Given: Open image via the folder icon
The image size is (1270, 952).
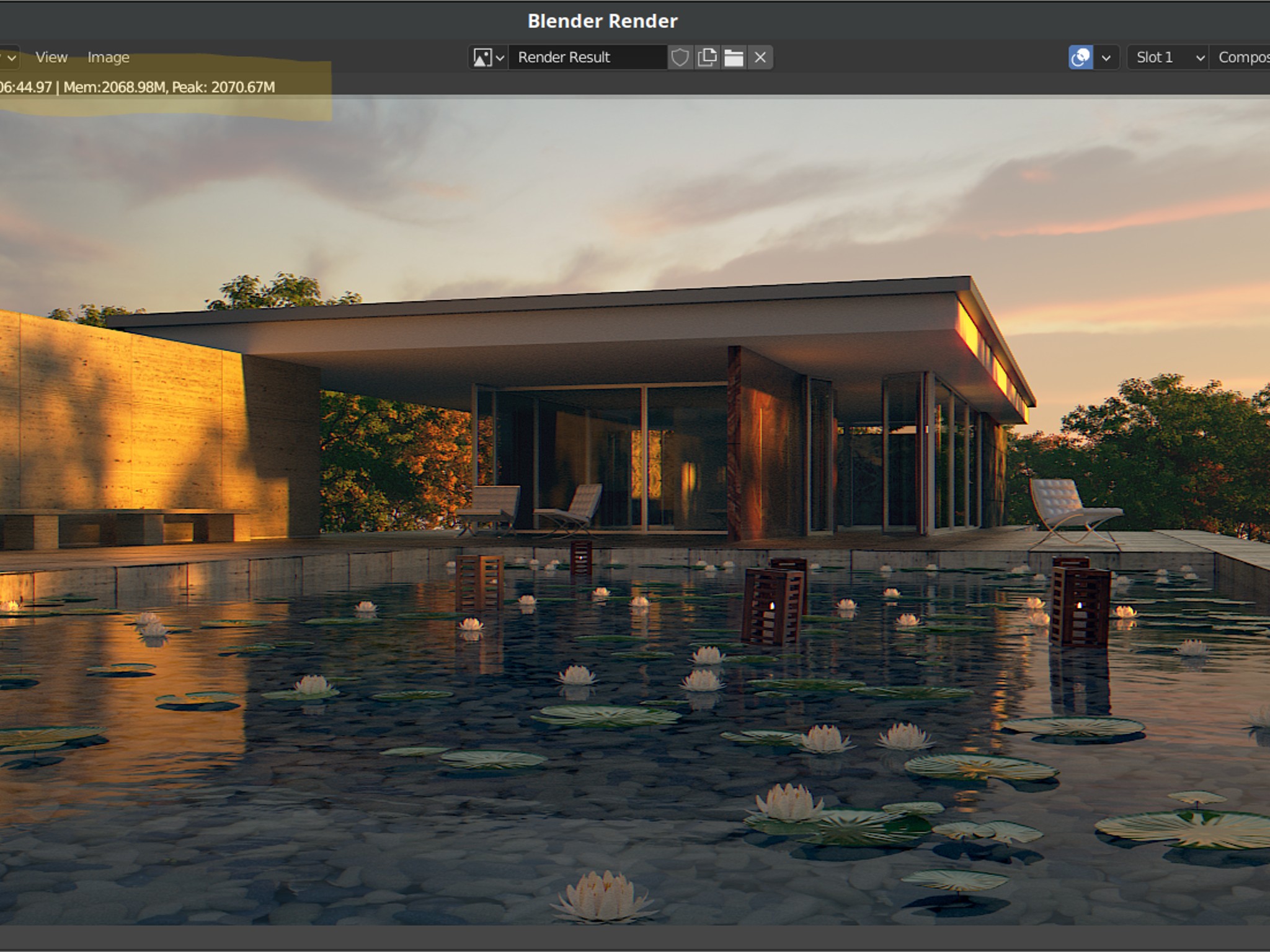Looking at the screenshot, I should coord(734,58).
